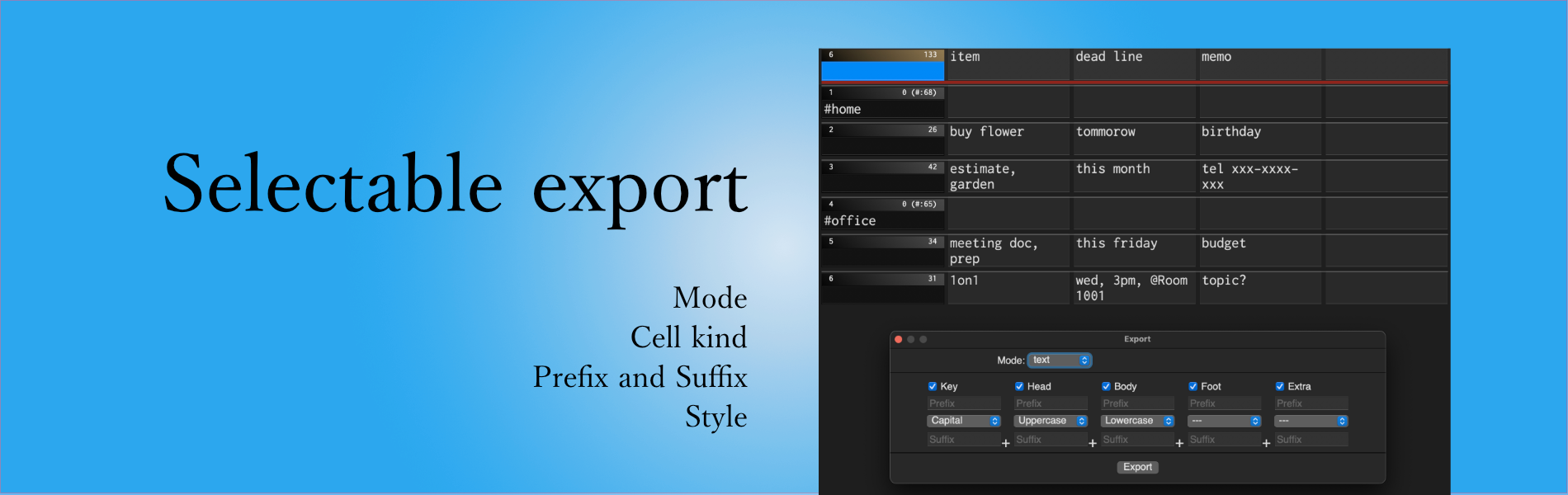Open the Capital style dropdown under Key

pos(964,421)
